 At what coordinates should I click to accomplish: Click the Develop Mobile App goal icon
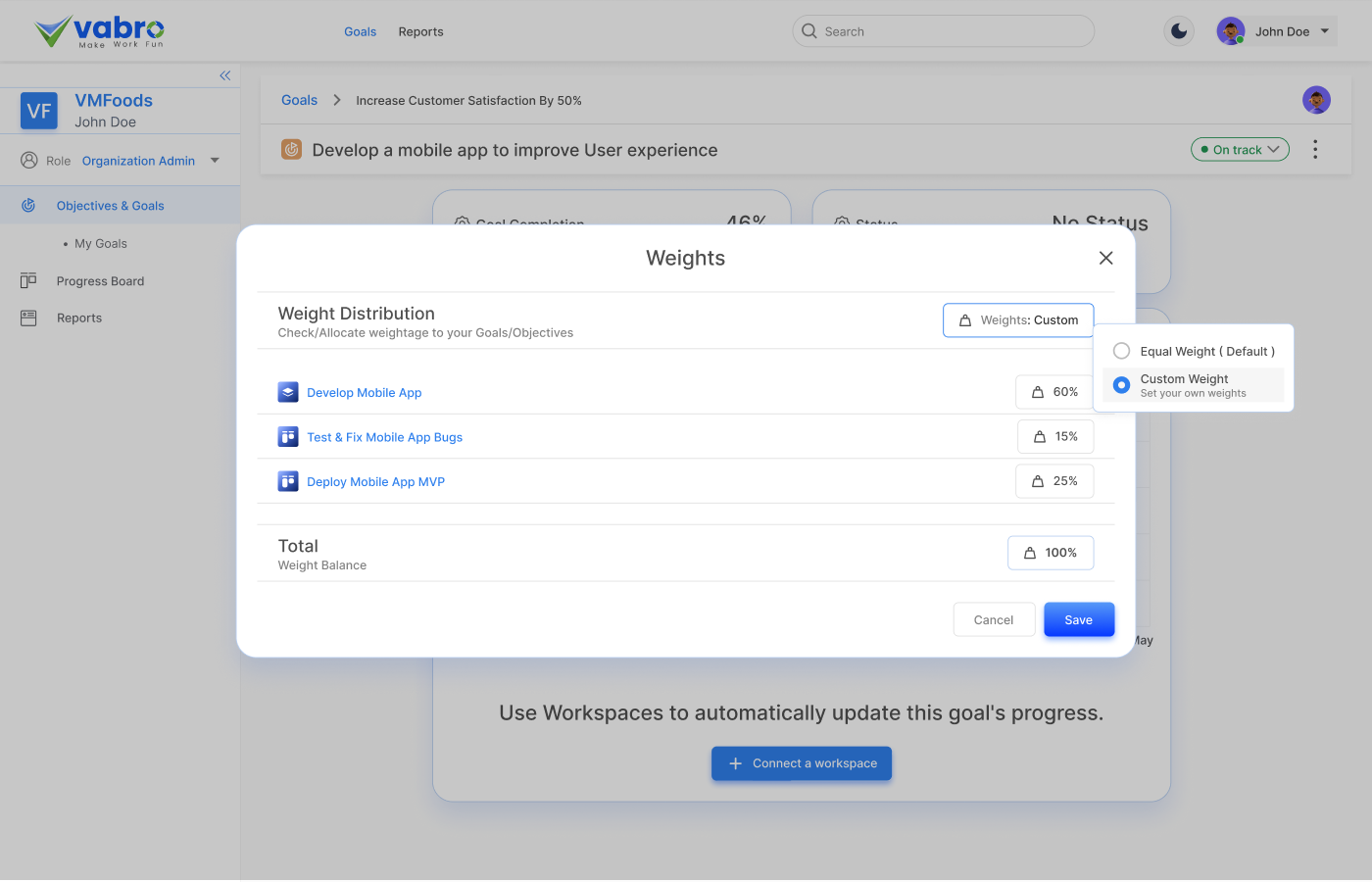pos(288,392)
